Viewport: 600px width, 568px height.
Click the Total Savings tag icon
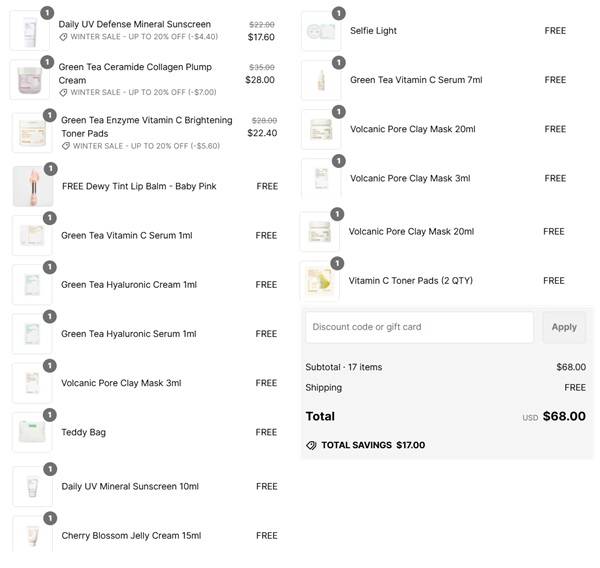(311, 445)
